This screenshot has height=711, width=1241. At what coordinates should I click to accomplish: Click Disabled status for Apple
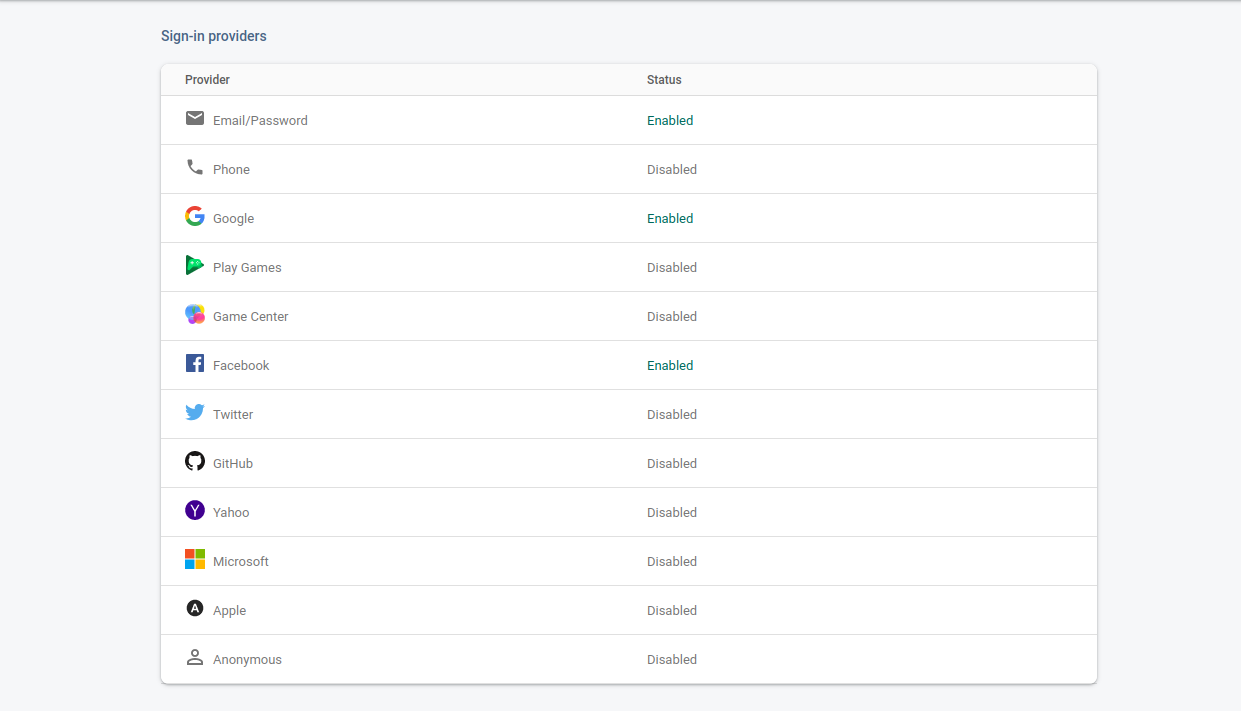pyautogui.click(x=672, y=610)
